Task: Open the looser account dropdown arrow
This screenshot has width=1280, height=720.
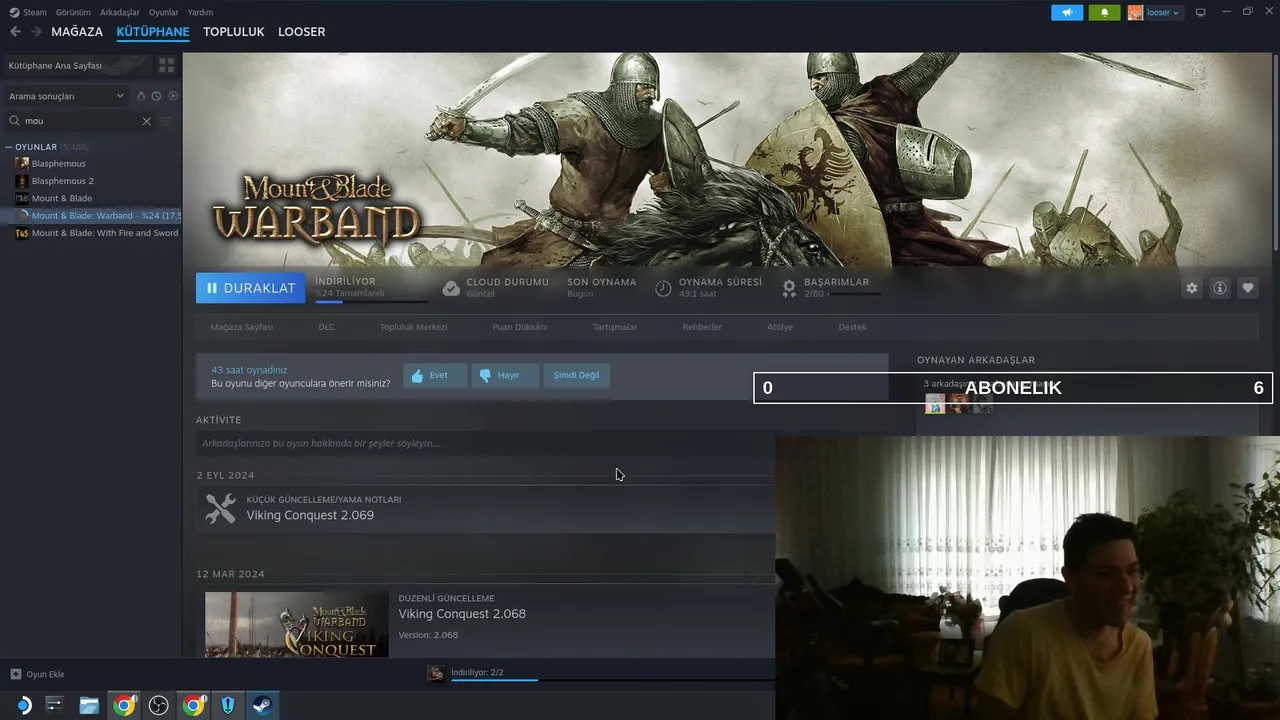Action: (x=1176, y=13)
